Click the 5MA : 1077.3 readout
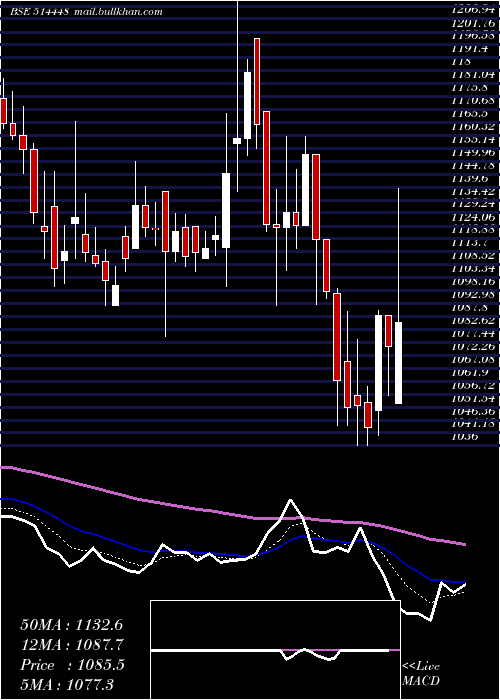This screenshot has width=500, height=700. pyautogui.click(x=67, y=684)
